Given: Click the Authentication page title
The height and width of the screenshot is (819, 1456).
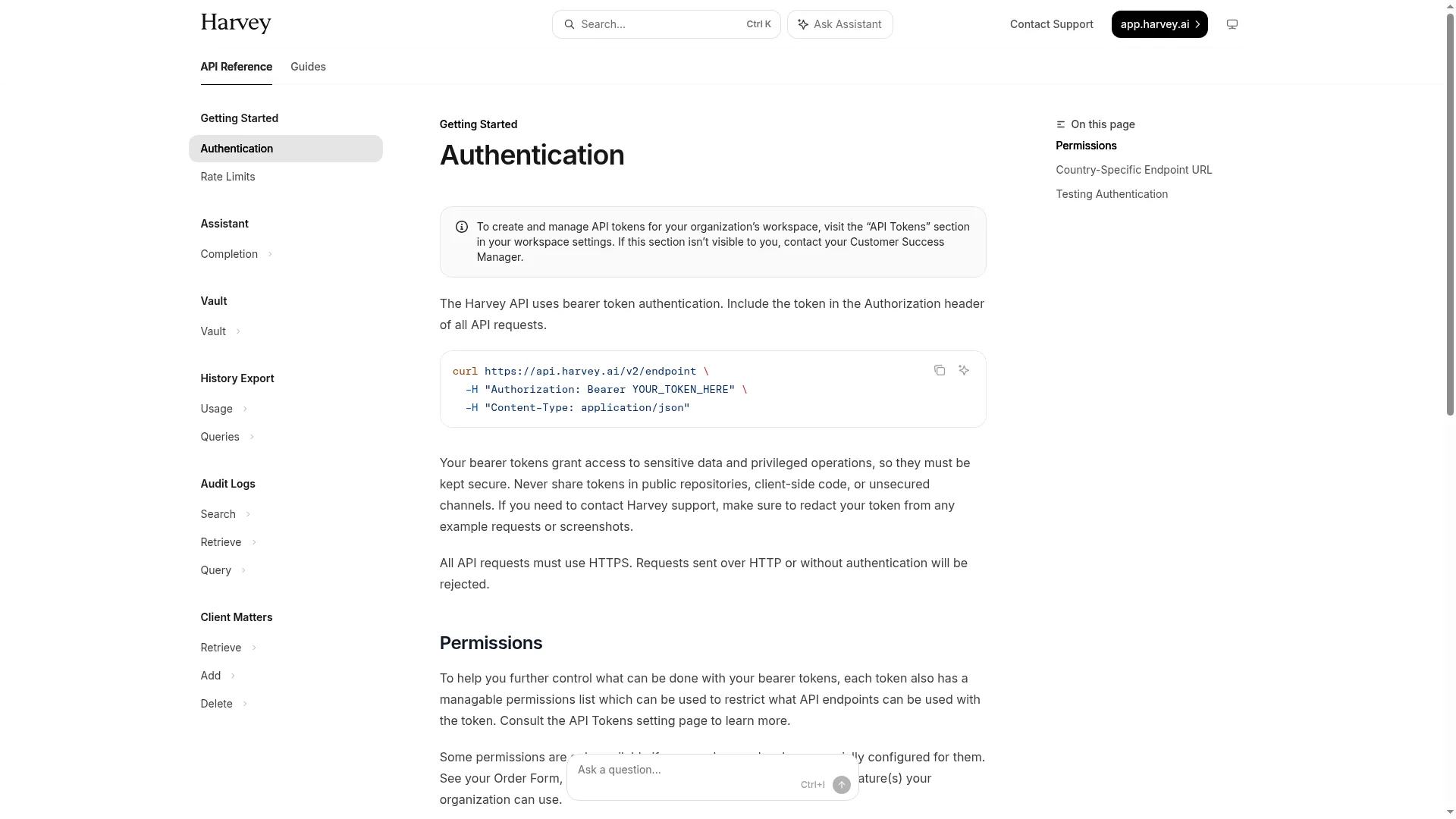Looking at the screenshot, I should pyautogui.click(x=532, y=155).
